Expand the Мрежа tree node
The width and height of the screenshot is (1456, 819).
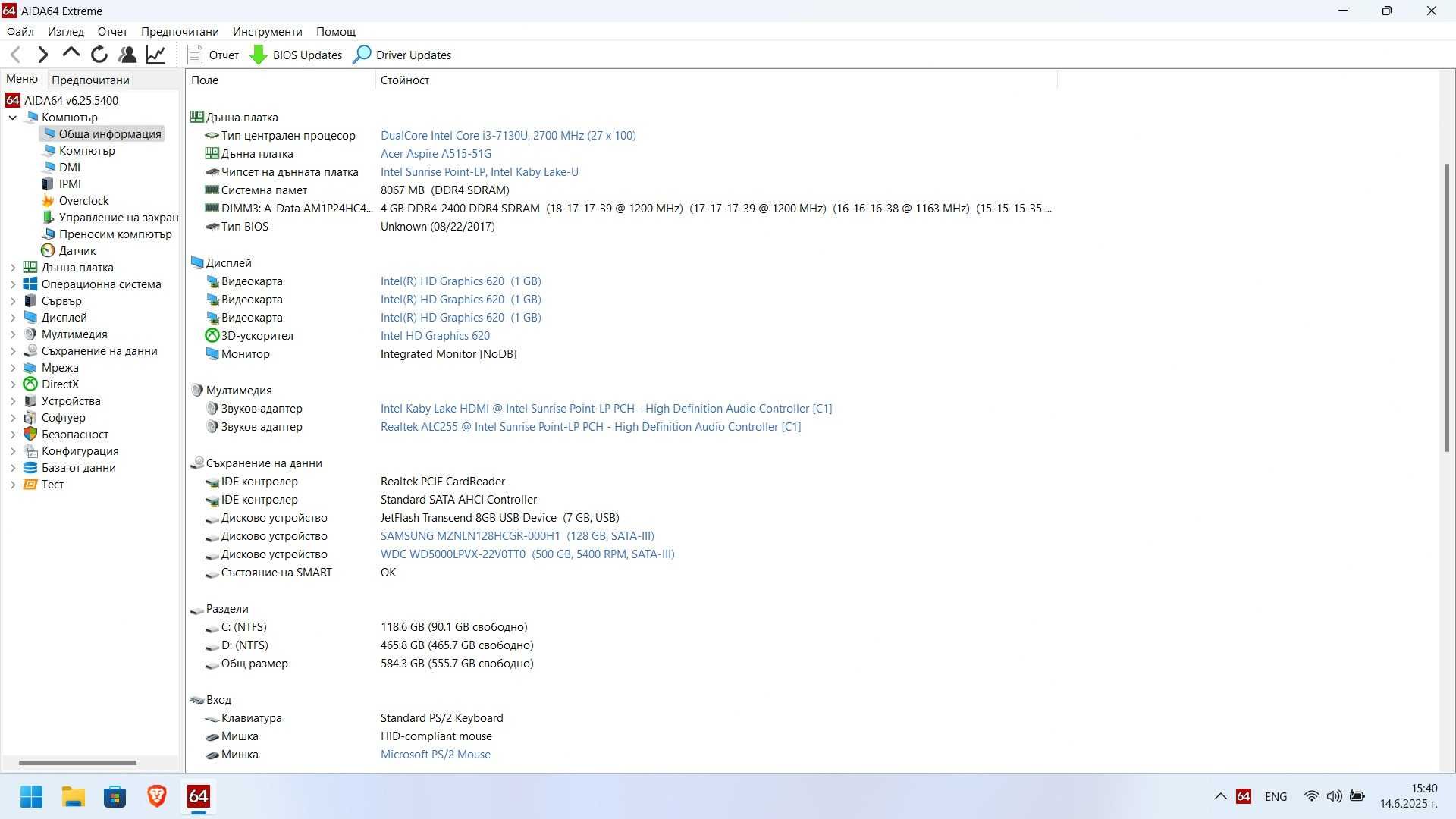click(x=13, y=368)
